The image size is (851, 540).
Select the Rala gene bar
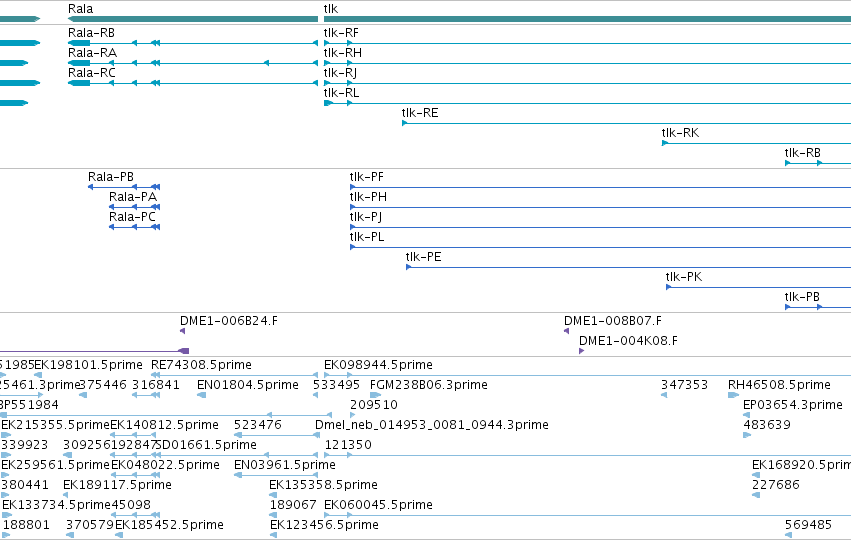pyautogui.click(x=193, y=19)
